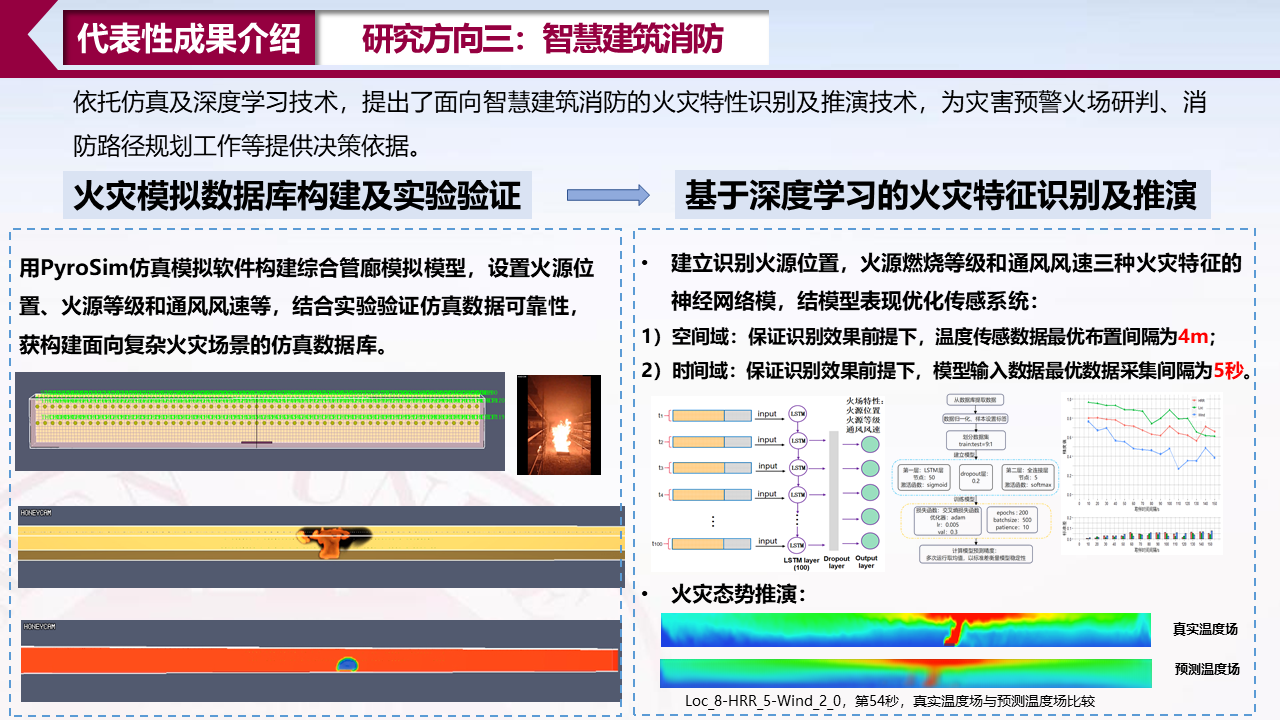1280x720 pixels.
Task: Click the 基于深度学习的火灾特征识别及推演 heading box
Action: pos(941,195)
